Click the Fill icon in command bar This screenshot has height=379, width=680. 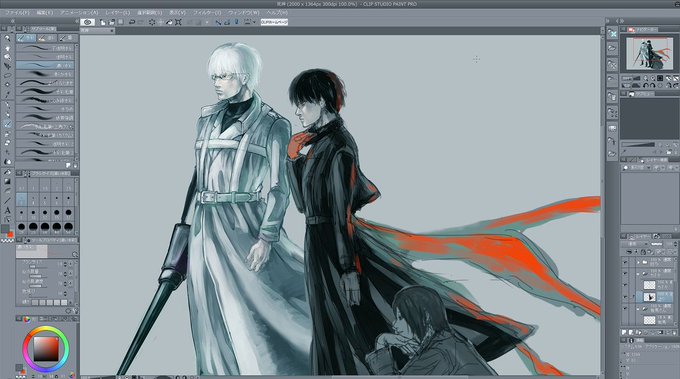click(x=169, y=22)
